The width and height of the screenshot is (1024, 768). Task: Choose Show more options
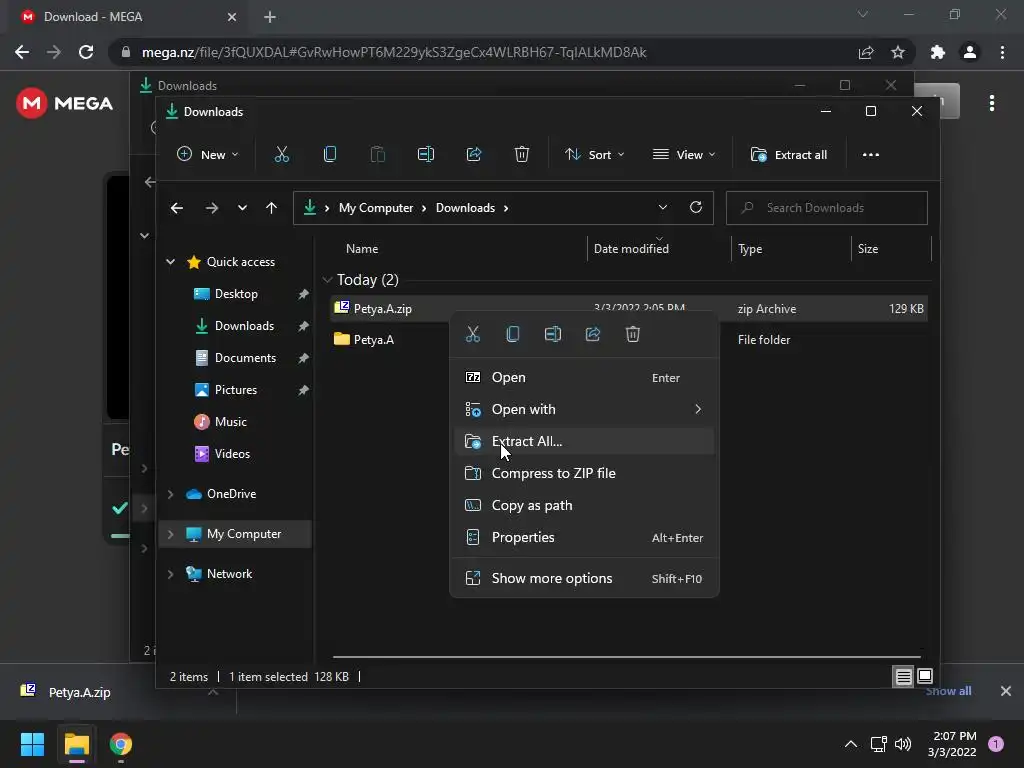pyautogui.click(x=584, y=579)
